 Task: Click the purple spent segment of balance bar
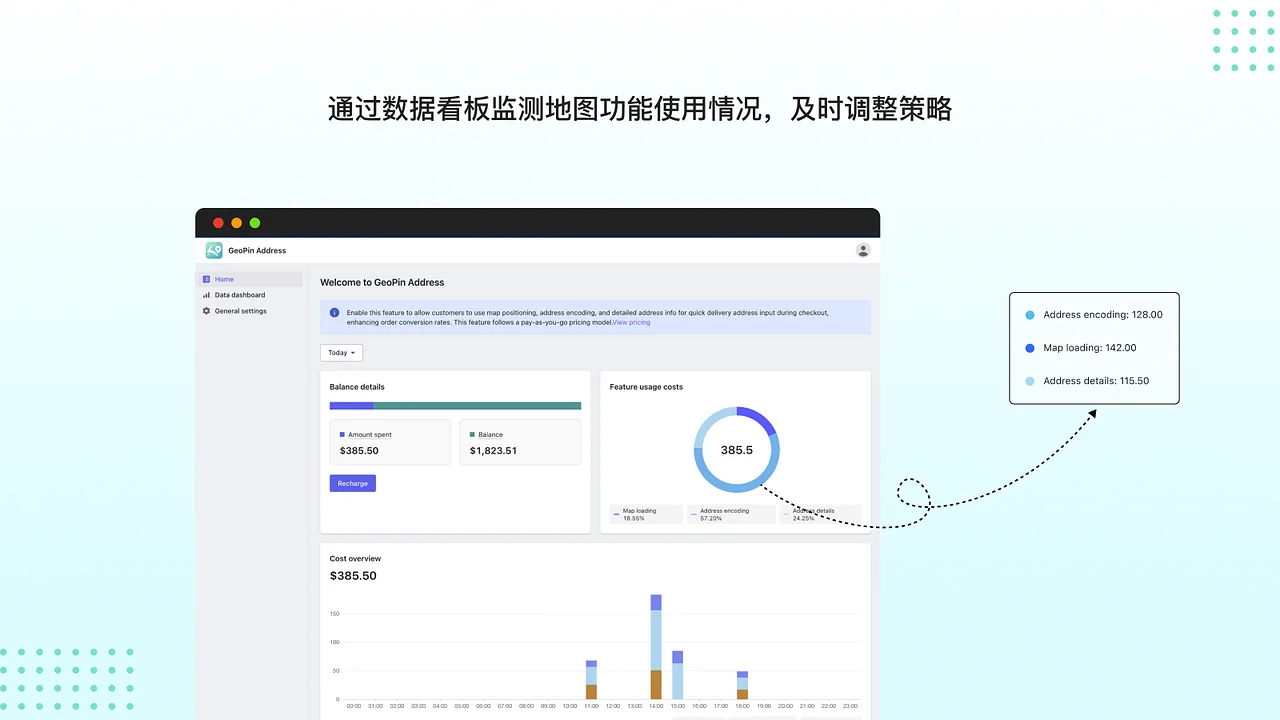coord(351,406)
